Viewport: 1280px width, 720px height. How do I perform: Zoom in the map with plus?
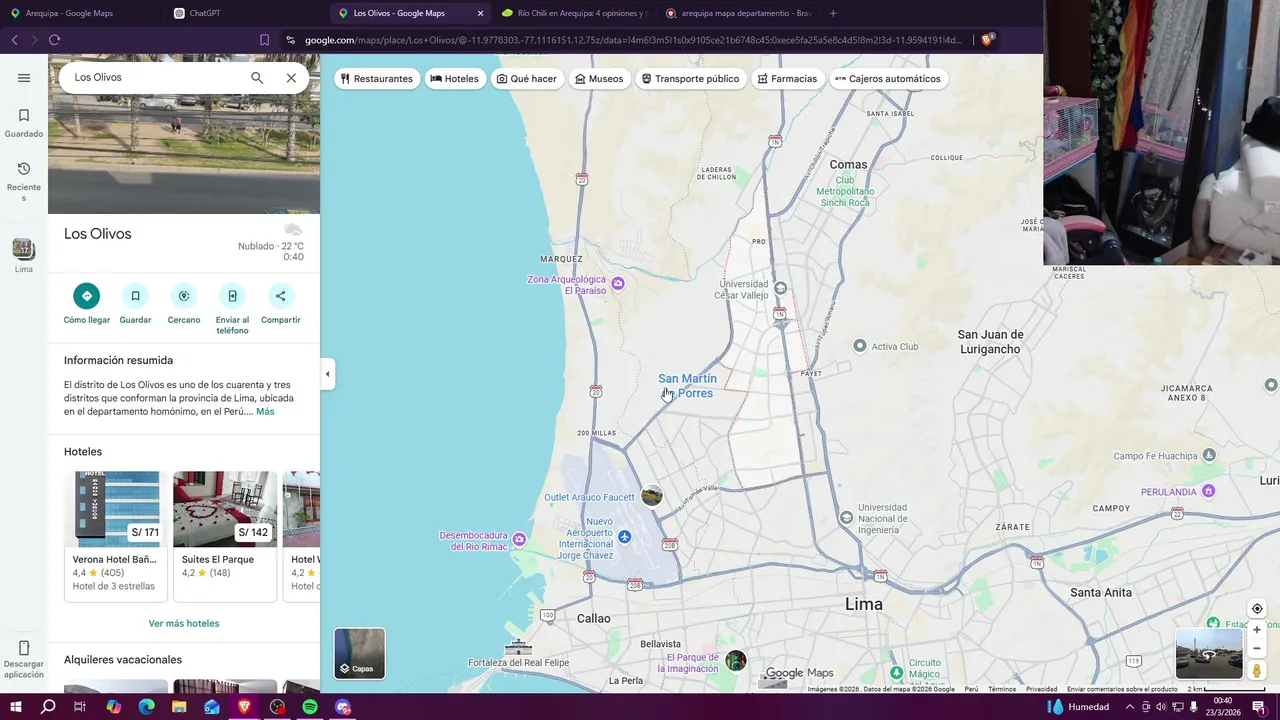[1257, 630]
